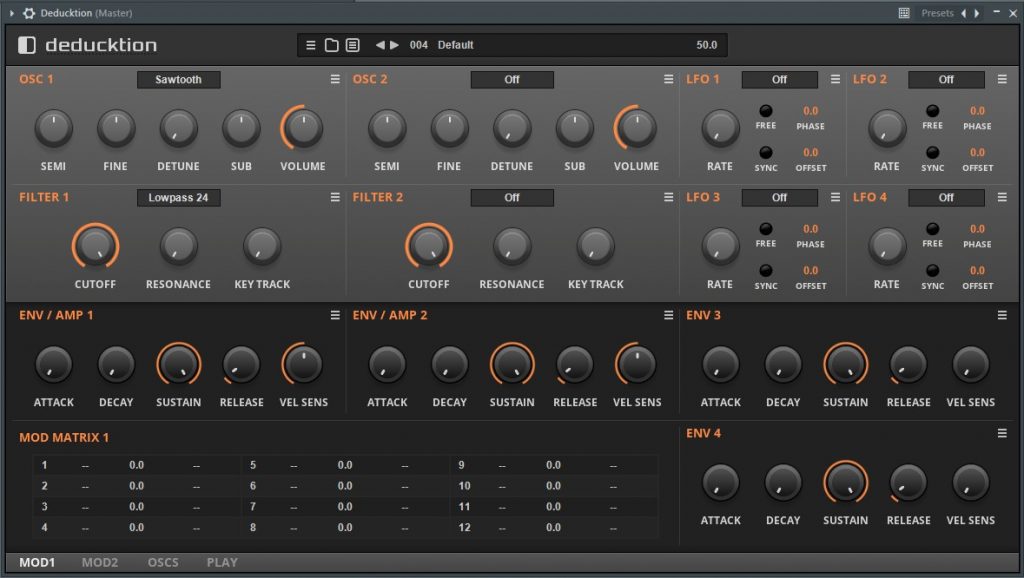Switch to the MOD2 tab

point(99,562)
